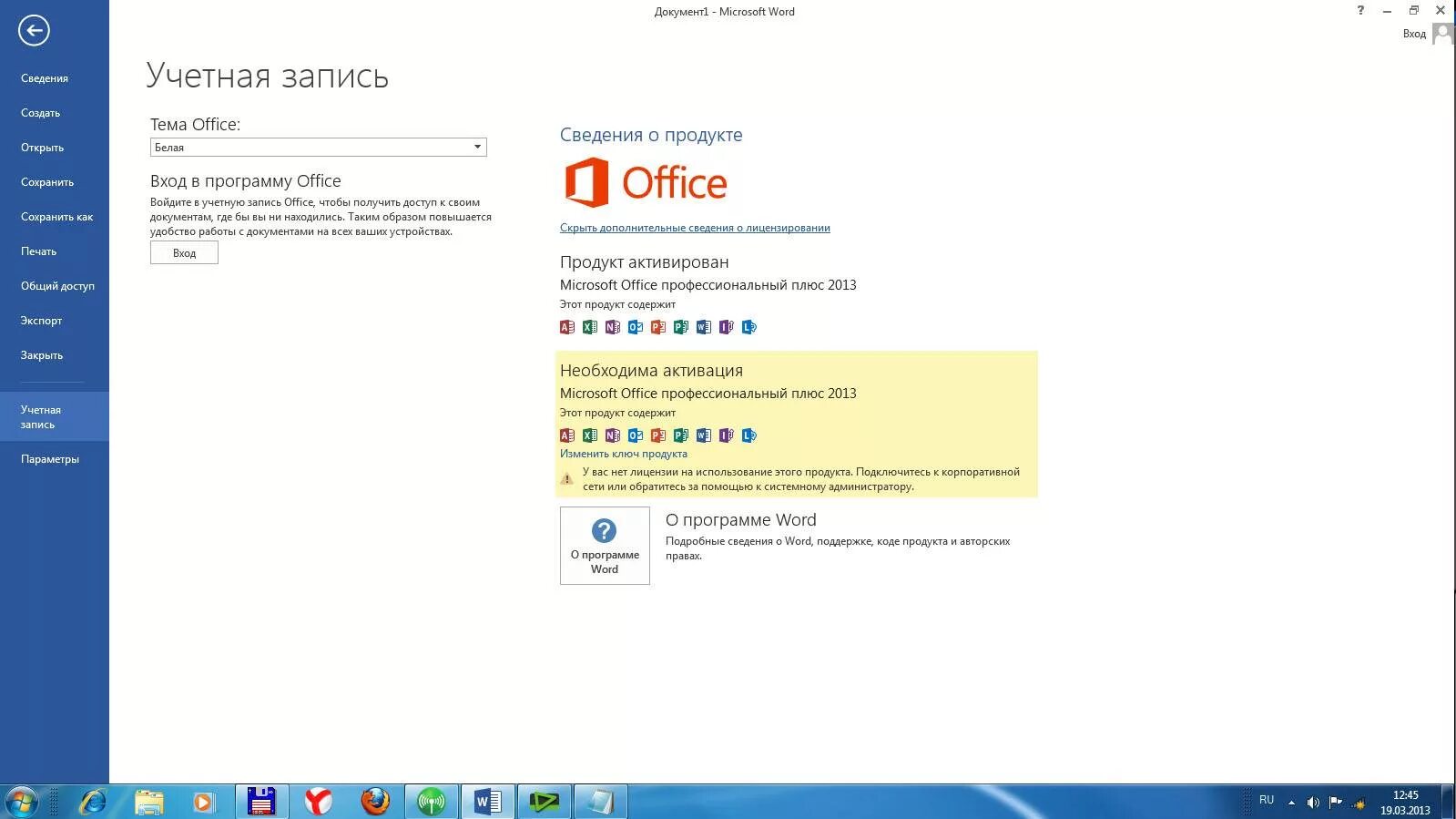Switch to Firefox on the taskbar
Viewport: 1456px width, 819px height.
374,802
